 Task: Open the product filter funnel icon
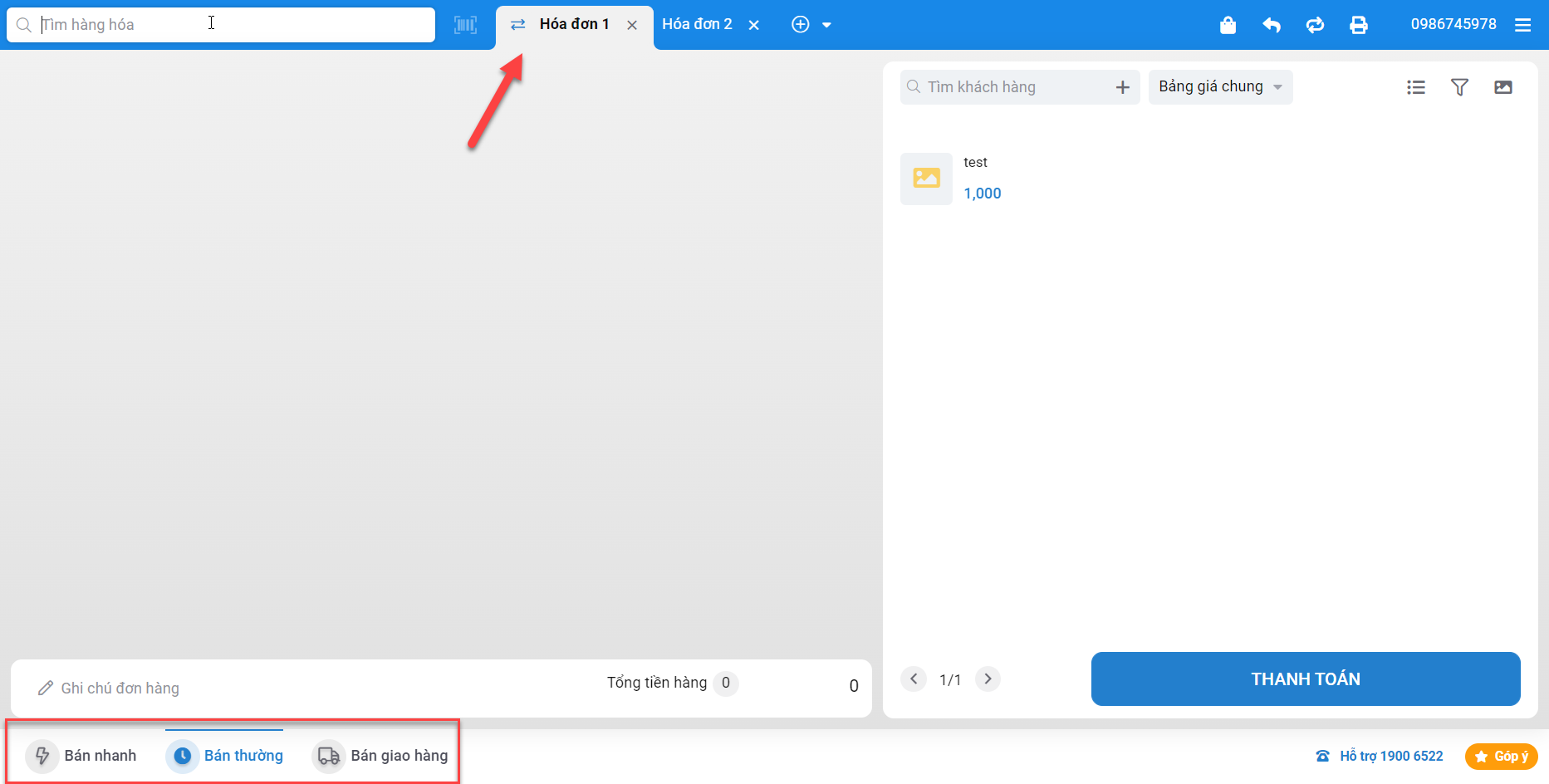[1459, 87]
